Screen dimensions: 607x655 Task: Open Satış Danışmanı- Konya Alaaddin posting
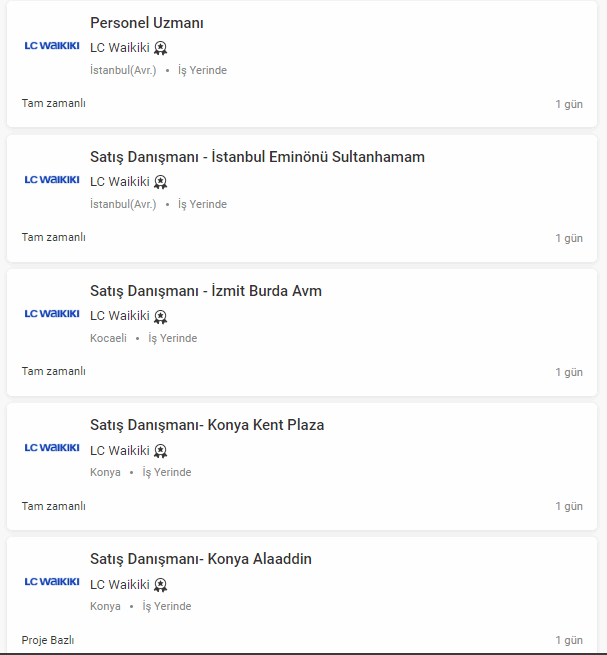(x=200, y=559)
